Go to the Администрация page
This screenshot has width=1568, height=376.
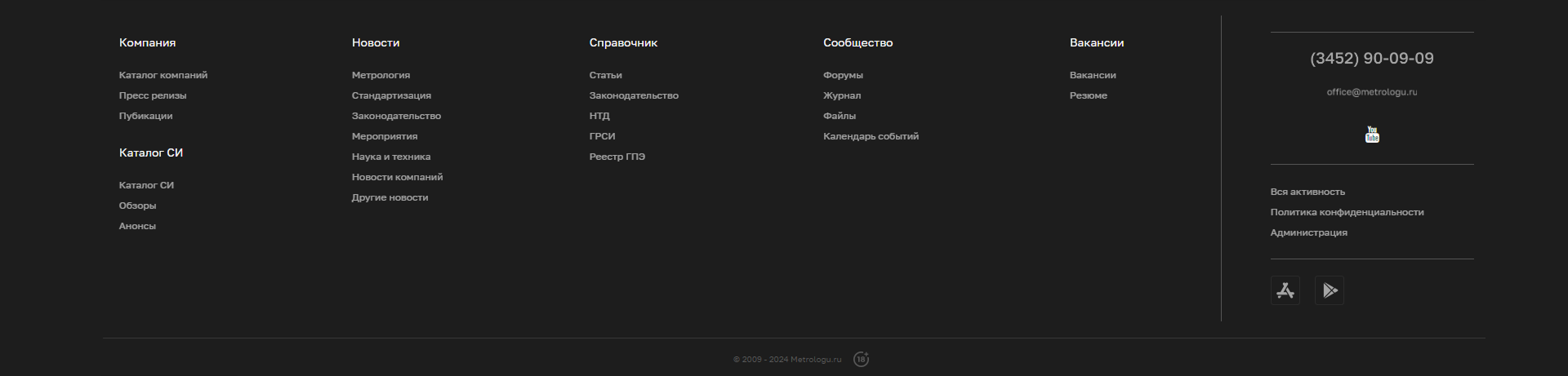(x=1308, y=232)
